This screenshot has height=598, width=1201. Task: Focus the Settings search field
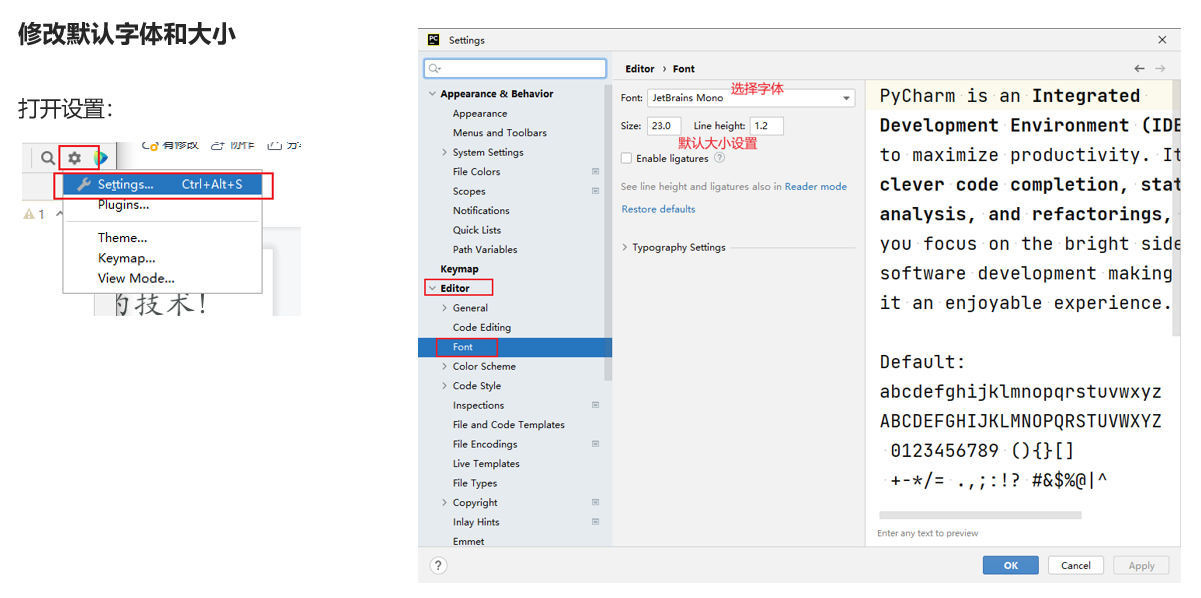coord(515,68)
